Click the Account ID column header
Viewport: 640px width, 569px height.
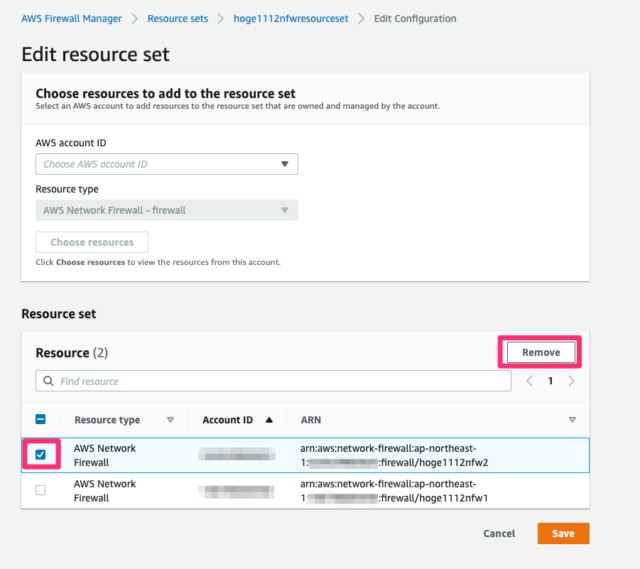pyautogui.click(x=228, y=420)
